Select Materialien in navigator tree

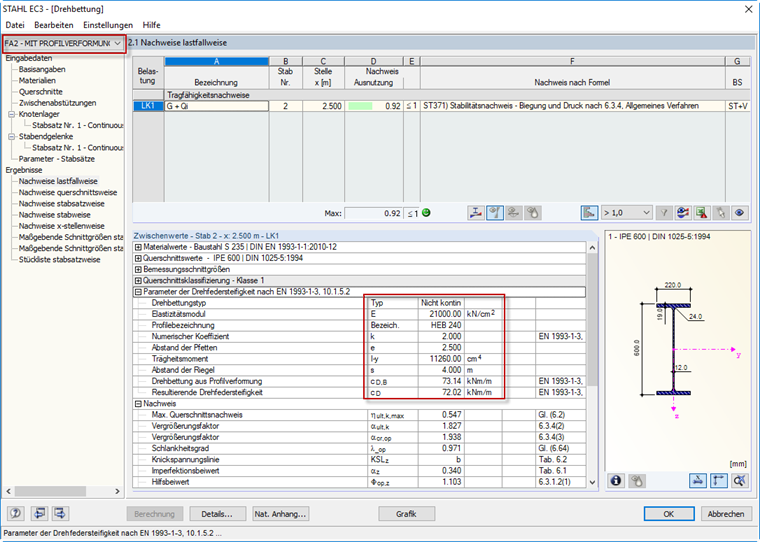click(37, 80)
